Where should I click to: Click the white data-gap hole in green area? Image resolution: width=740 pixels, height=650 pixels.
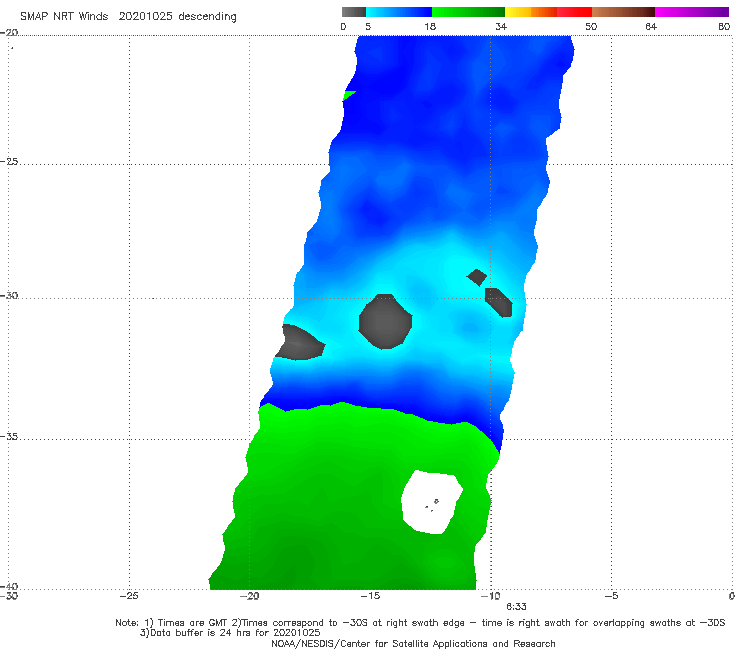pyautogui.click(x=431, y=502)
